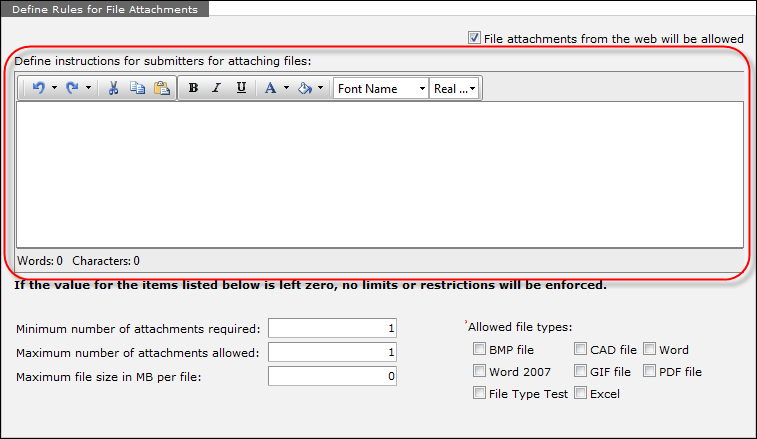Tick the Excel file type checkbox
Screen dimensions: 757x439
pos(581,394)
